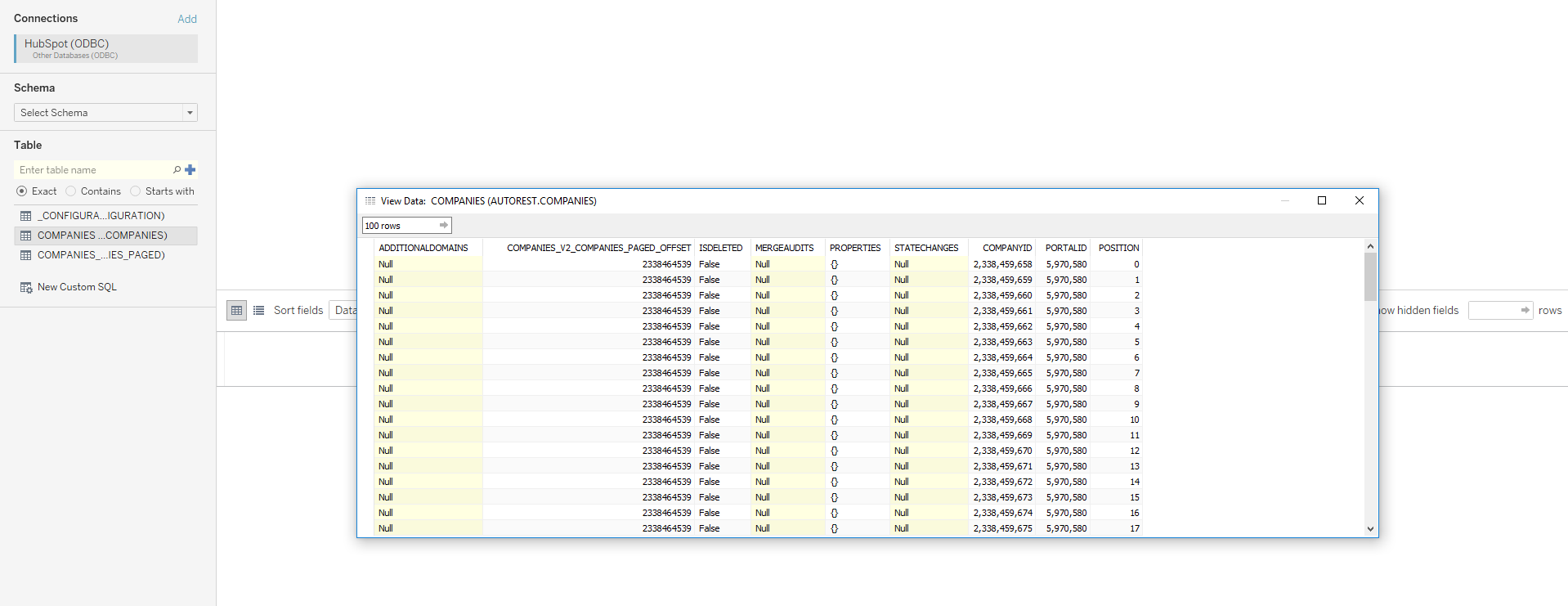This screenshot has height=606, width=1568.
Task: Click the vertical scrollbar thumb in View Data
Action: point(1370,276)
